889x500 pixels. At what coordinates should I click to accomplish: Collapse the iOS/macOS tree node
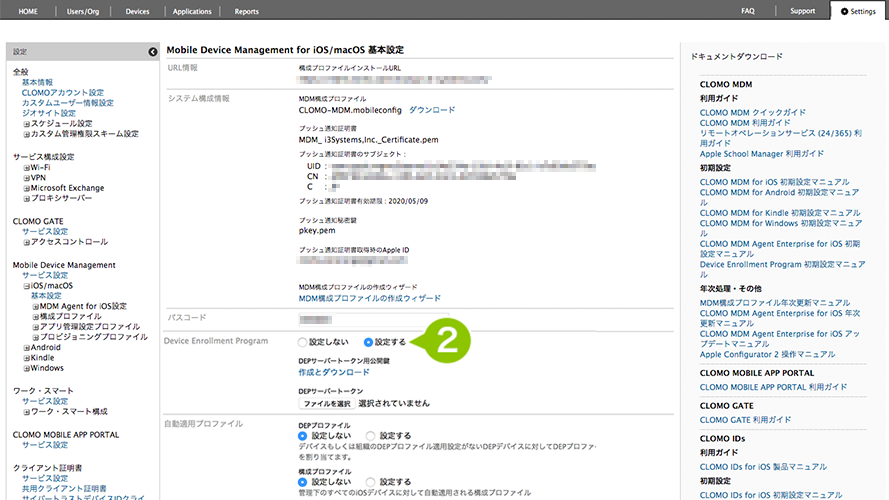pyautogui.click(x=26, y=286)
